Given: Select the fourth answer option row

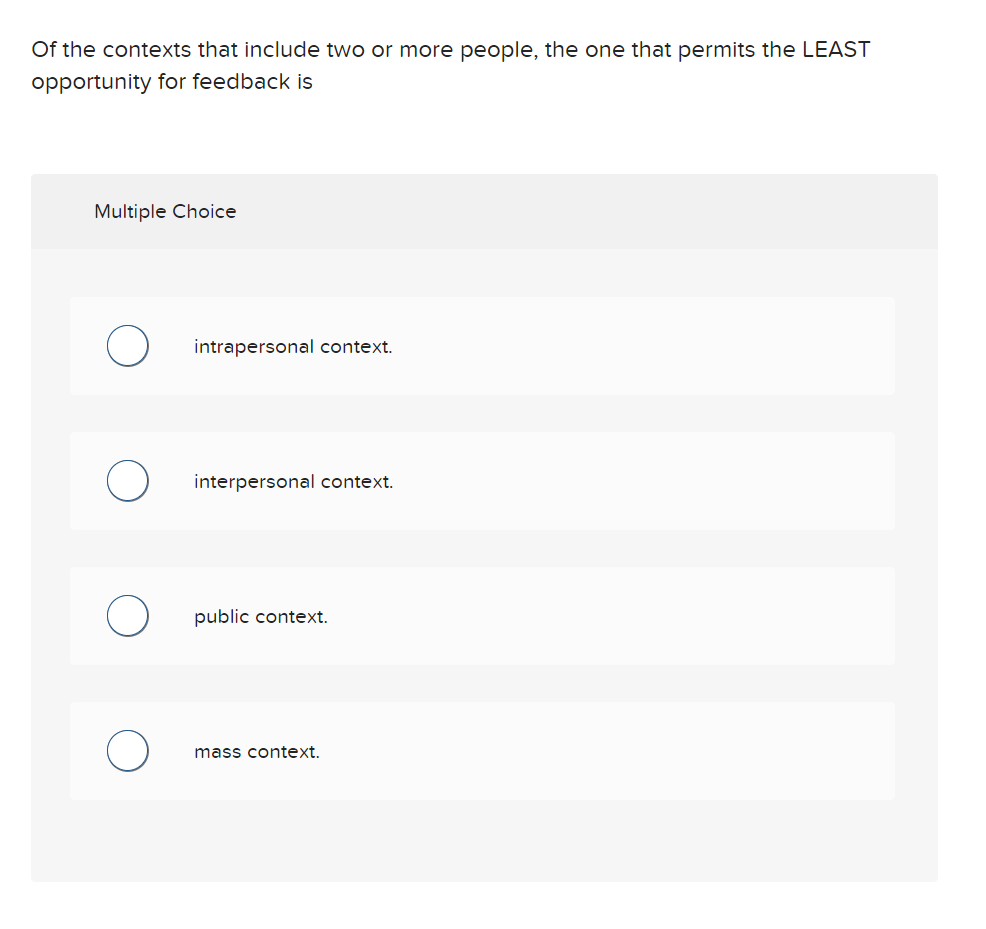Looking at the screenshot, I should 482,750.
